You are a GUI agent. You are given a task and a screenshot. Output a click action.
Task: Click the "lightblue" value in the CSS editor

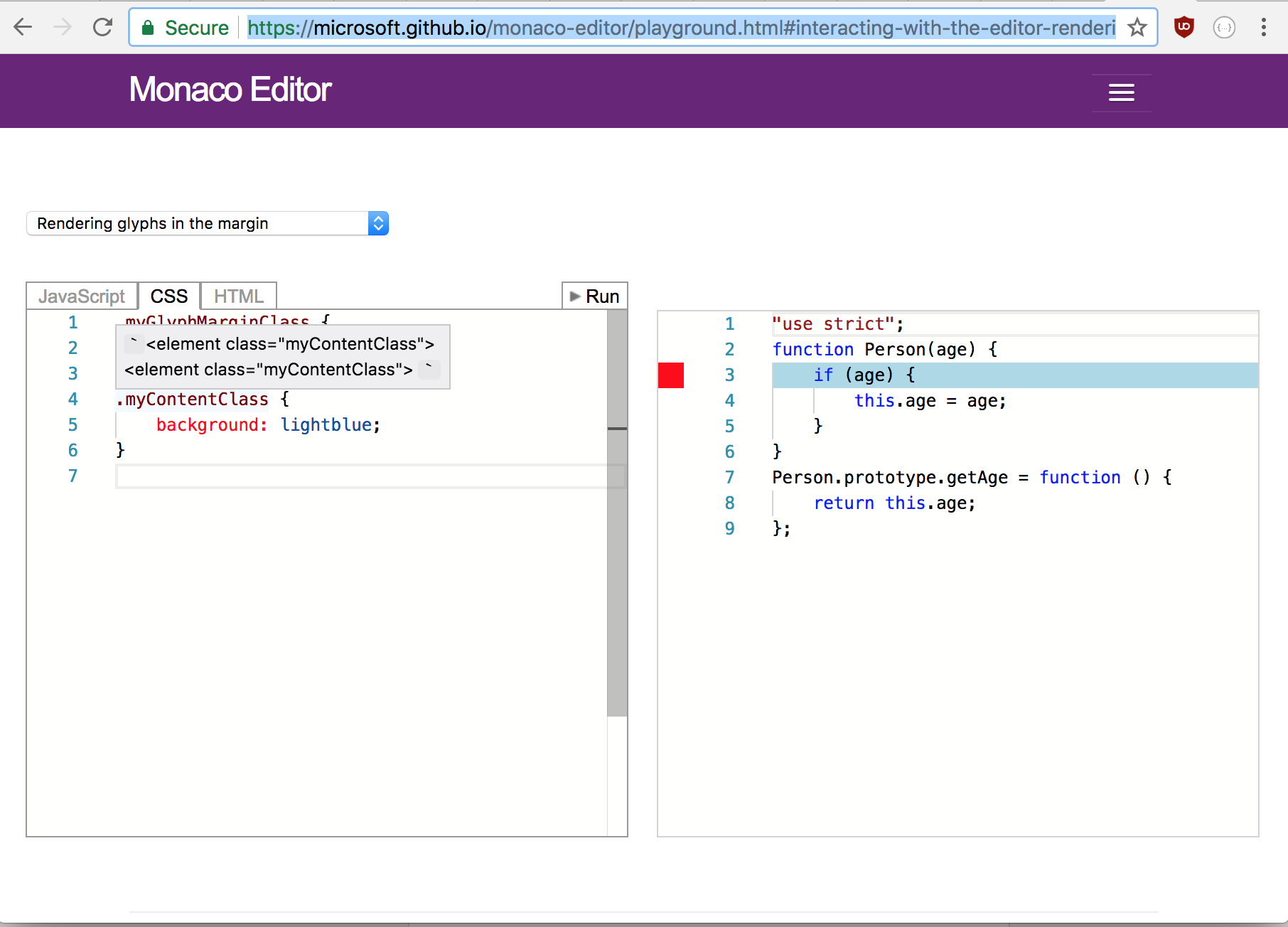click(x=326, y=425)
